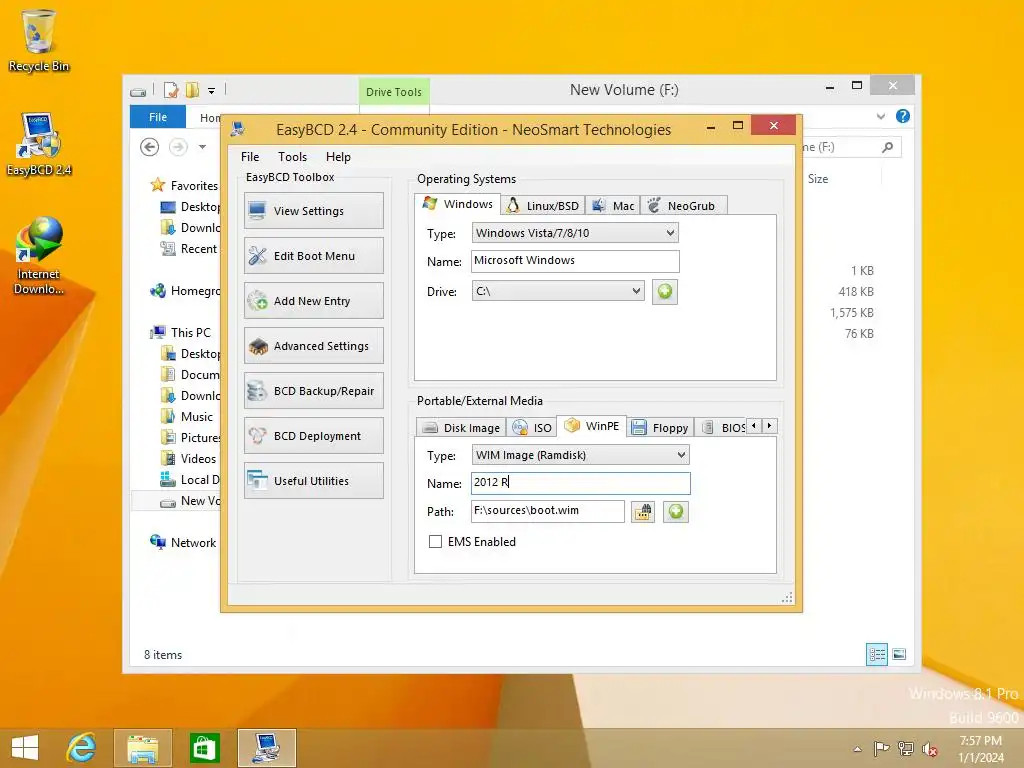The image size is (1024, 768).
Task: Switch to the Mac tab
Action: (613, 206)
